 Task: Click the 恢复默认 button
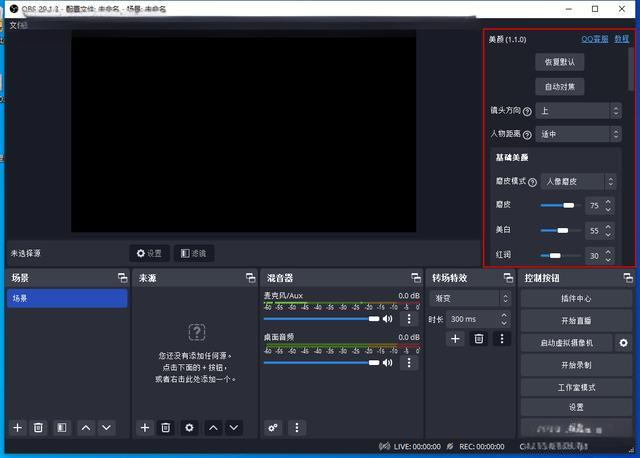[x=561, y=62]
